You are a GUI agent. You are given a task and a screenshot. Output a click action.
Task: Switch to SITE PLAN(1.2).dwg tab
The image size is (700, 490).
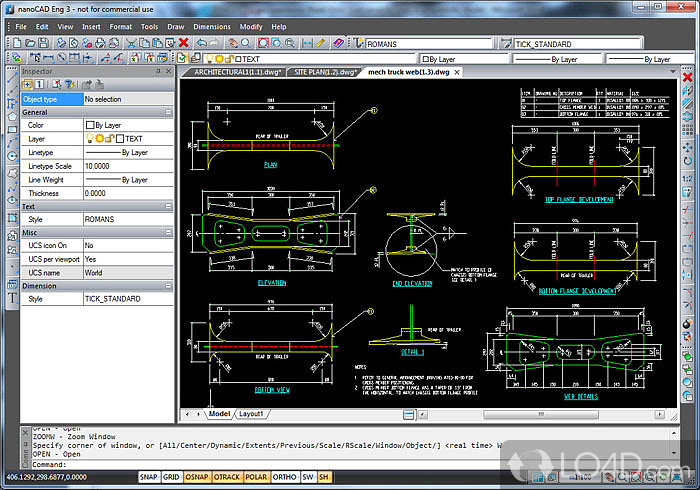click(x=326, y=72)
